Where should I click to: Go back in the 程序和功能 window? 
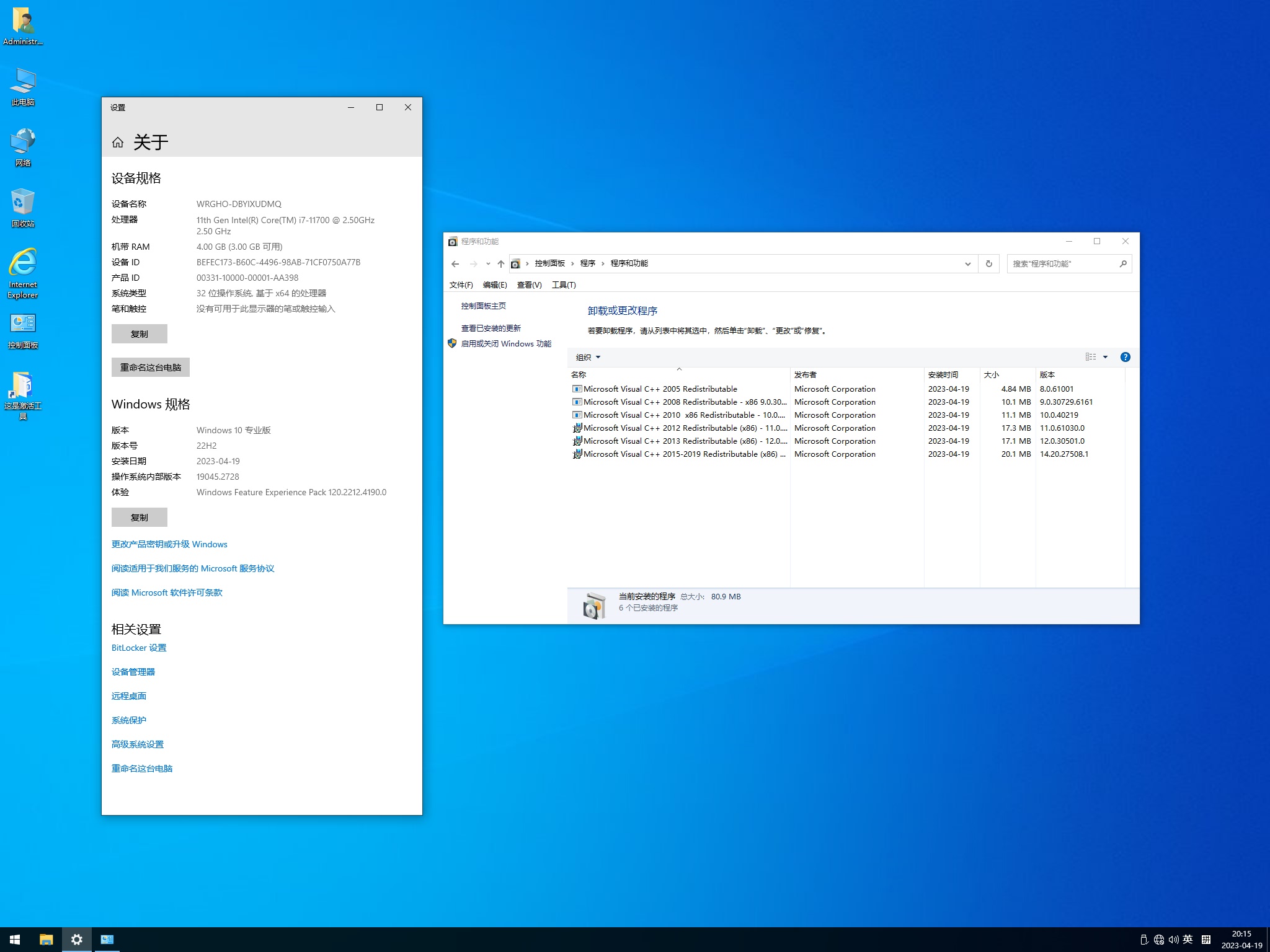coord(455,263)
